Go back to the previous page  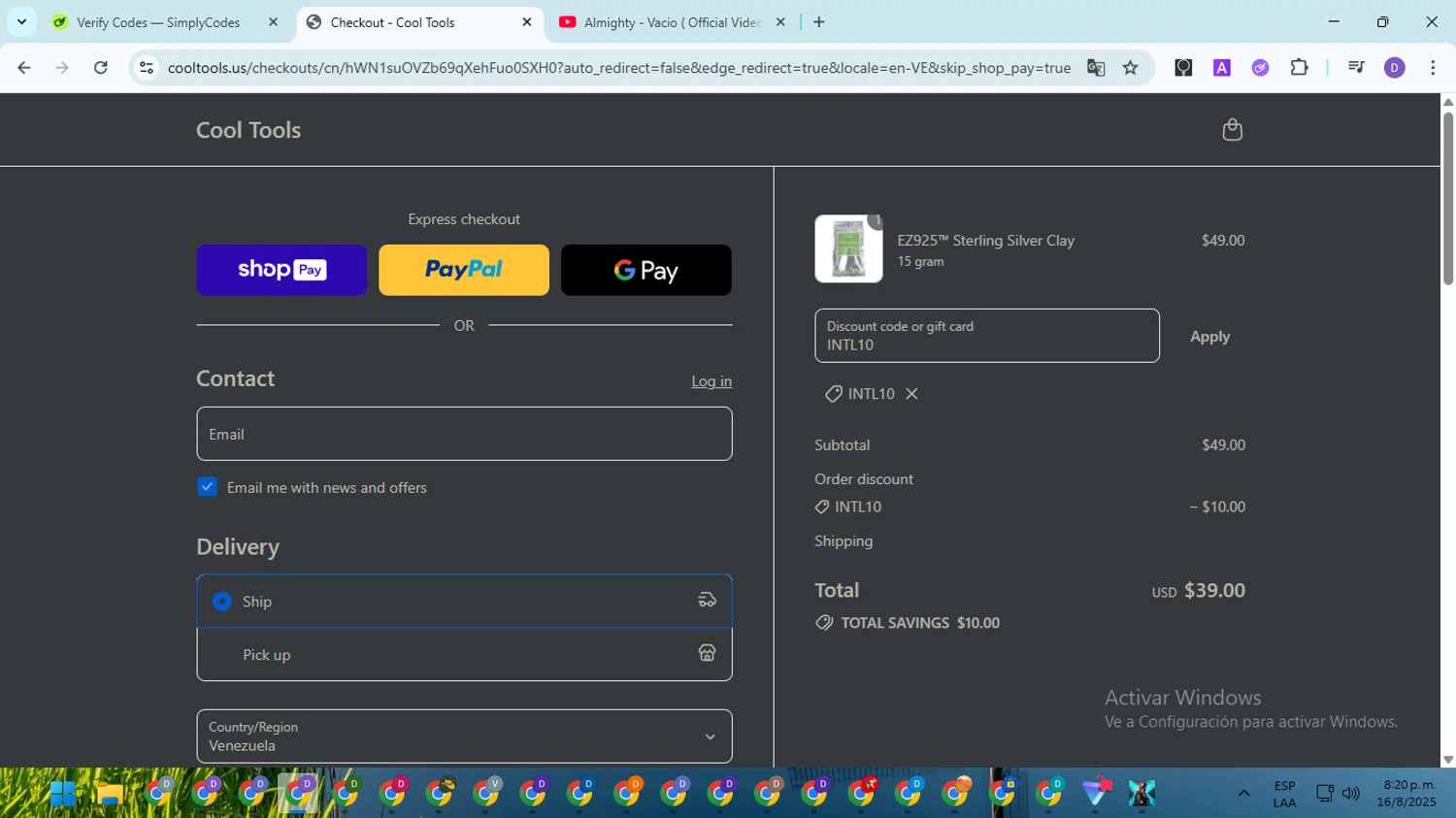tap(24, 68)
